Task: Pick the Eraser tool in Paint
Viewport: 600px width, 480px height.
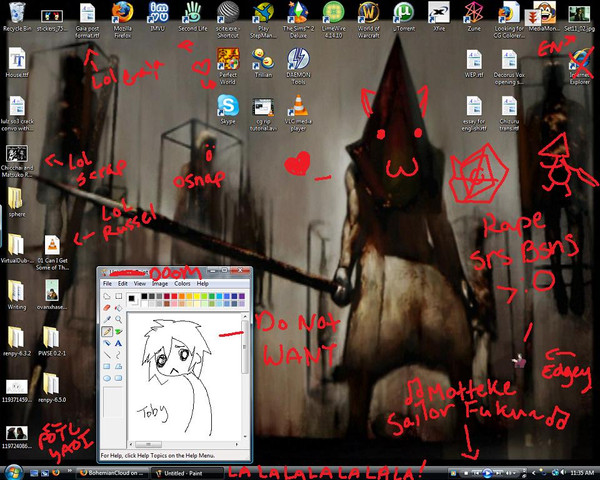Action: pyautogui.click(x=107, y=308)
